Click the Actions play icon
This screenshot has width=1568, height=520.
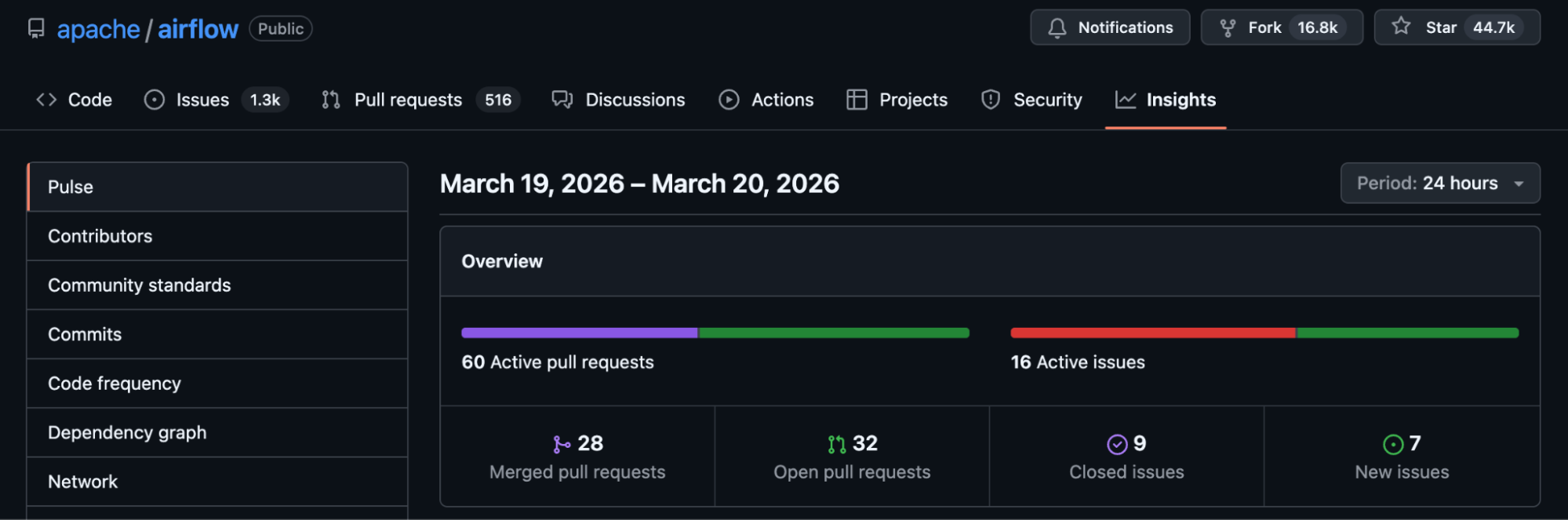(x=729, y=100)
